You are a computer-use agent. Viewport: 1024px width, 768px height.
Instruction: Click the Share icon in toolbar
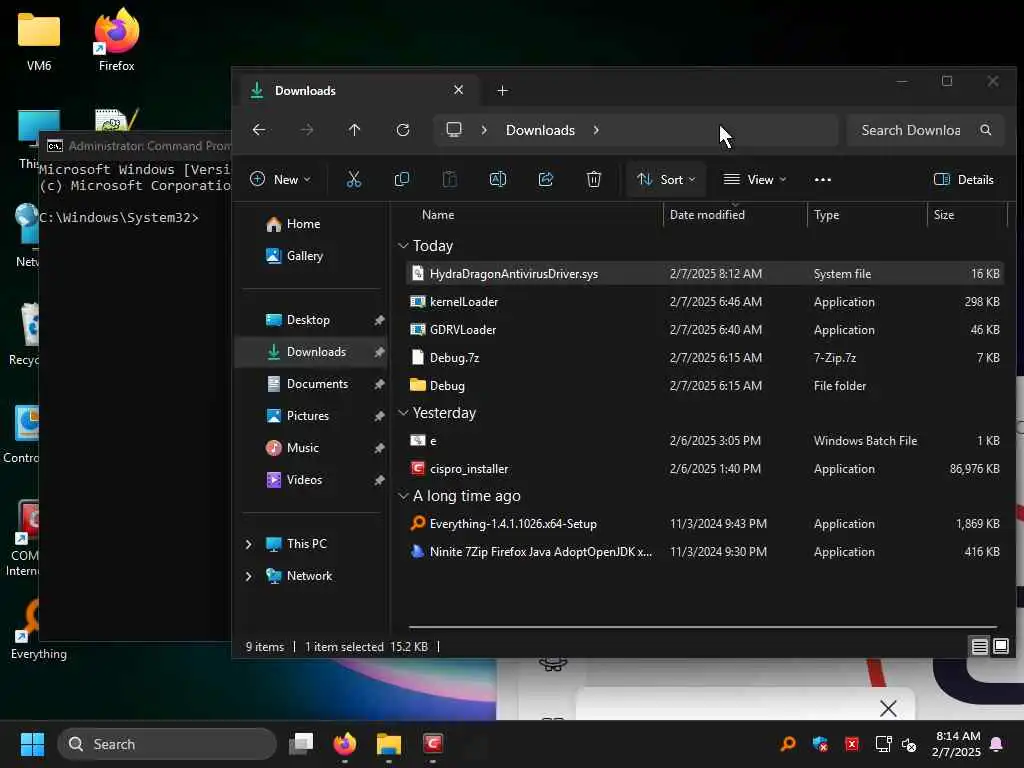(545, 180)
